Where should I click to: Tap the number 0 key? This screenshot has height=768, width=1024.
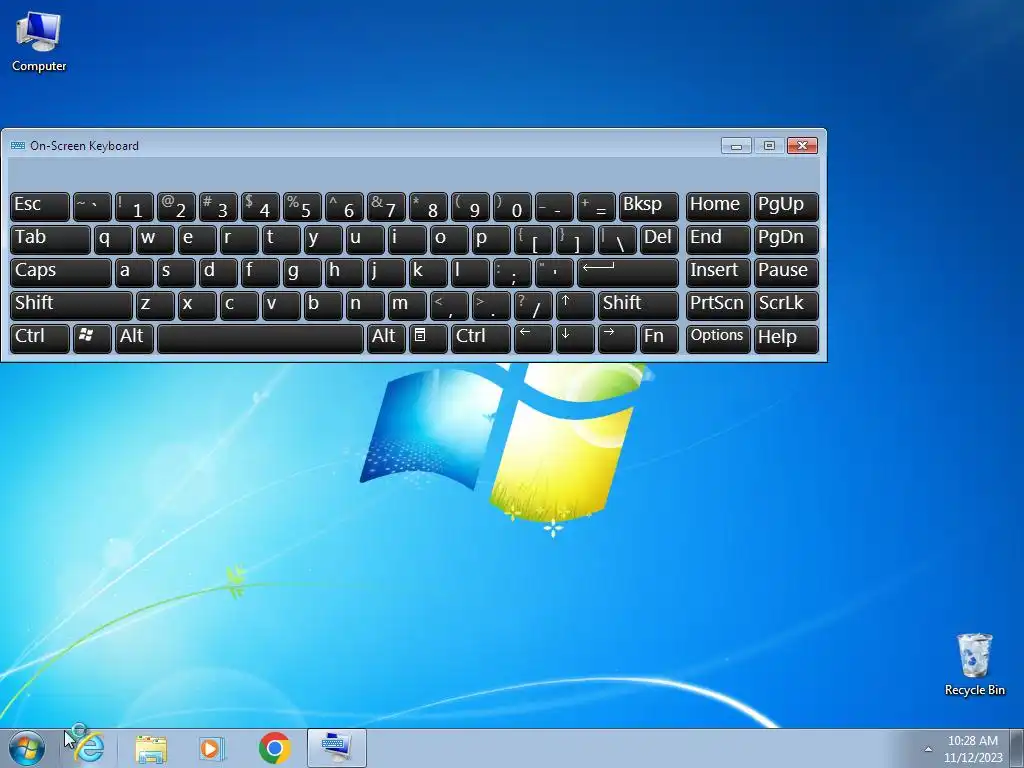point(512,206)
